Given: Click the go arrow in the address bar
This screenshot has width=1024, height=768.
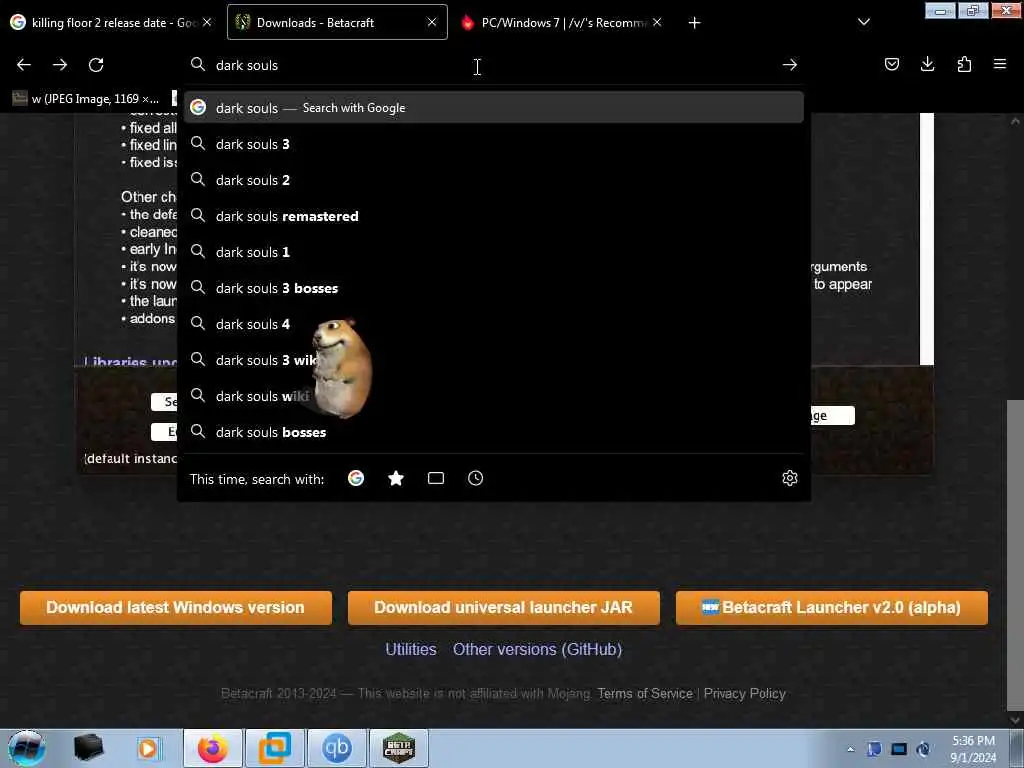Looking at the screenshot, I should tap(790, 65).
